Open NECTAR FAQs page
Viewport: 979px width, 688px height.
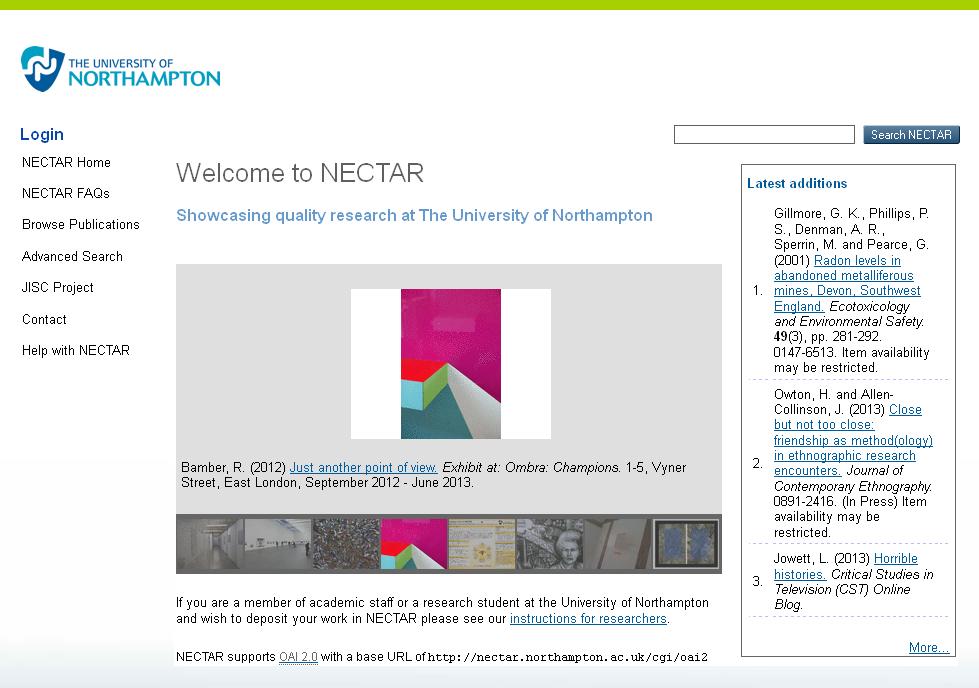coord(66,193)
